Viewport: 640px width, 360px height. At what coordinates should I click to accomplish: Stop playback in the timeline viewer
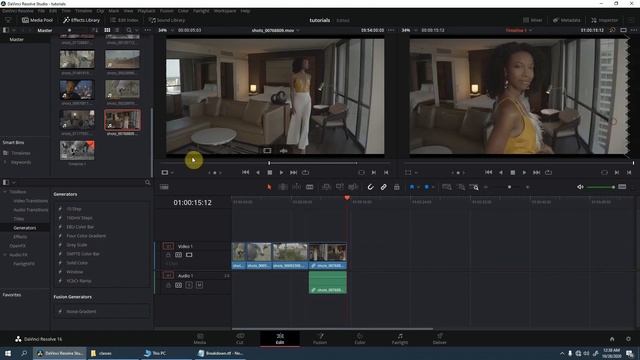point(513,173)
